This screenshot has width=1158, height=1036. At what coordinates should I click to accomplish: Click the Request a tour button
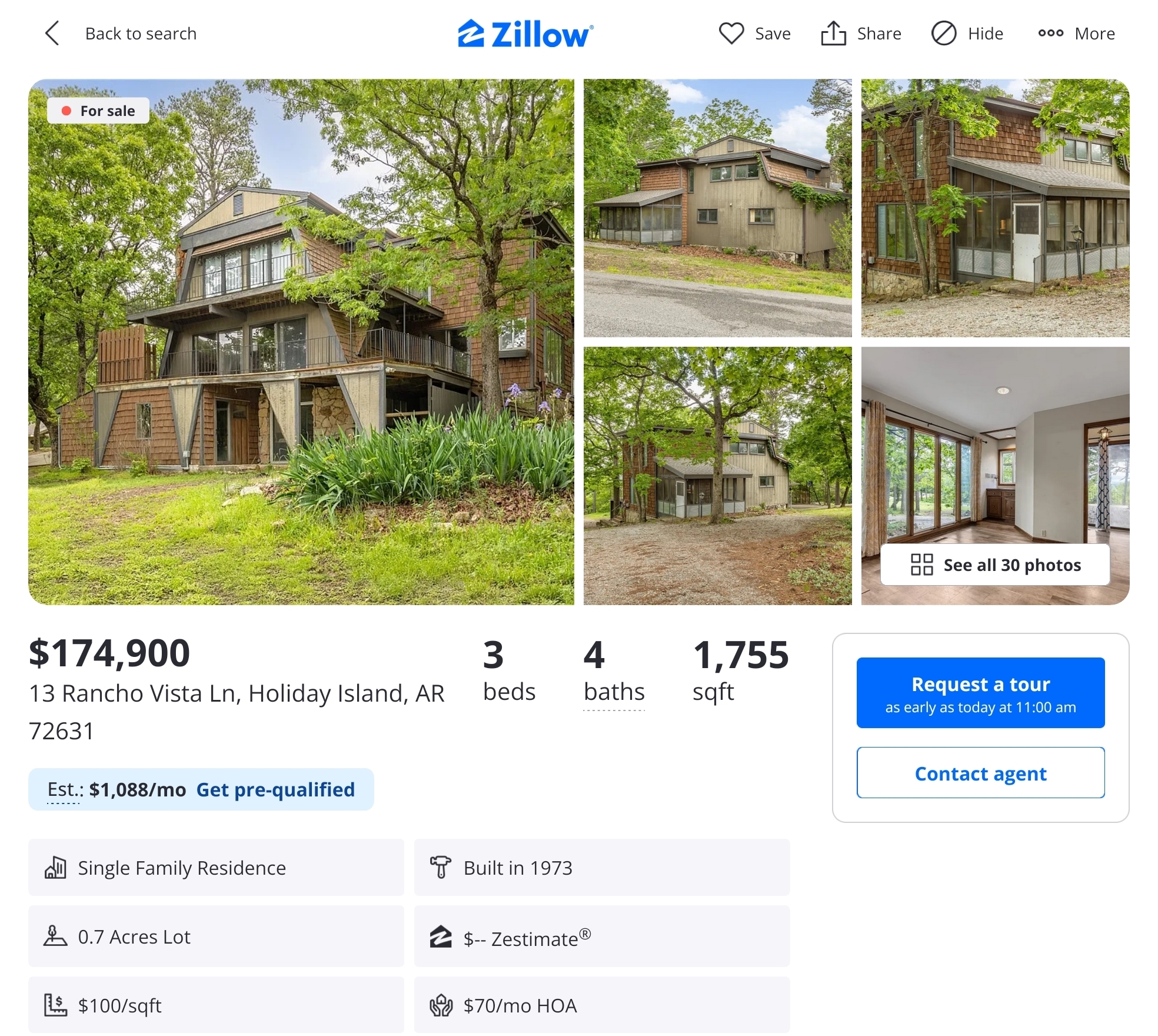tap(980, 692)
